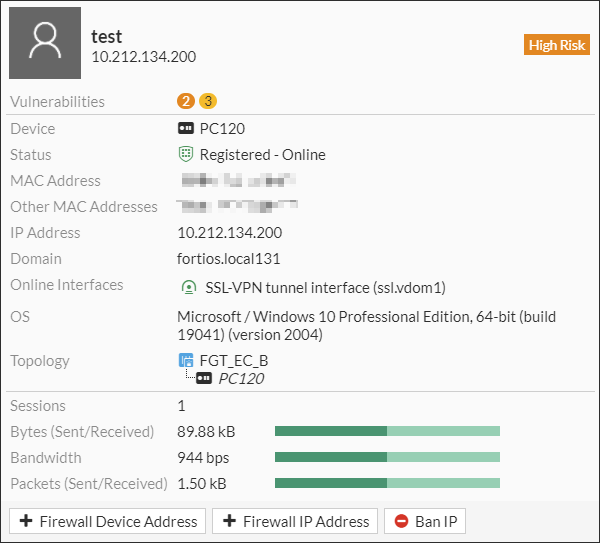Viewport: 600px width, 543px height.
Task: Click the user avatar icon
Action: point(45,43)
